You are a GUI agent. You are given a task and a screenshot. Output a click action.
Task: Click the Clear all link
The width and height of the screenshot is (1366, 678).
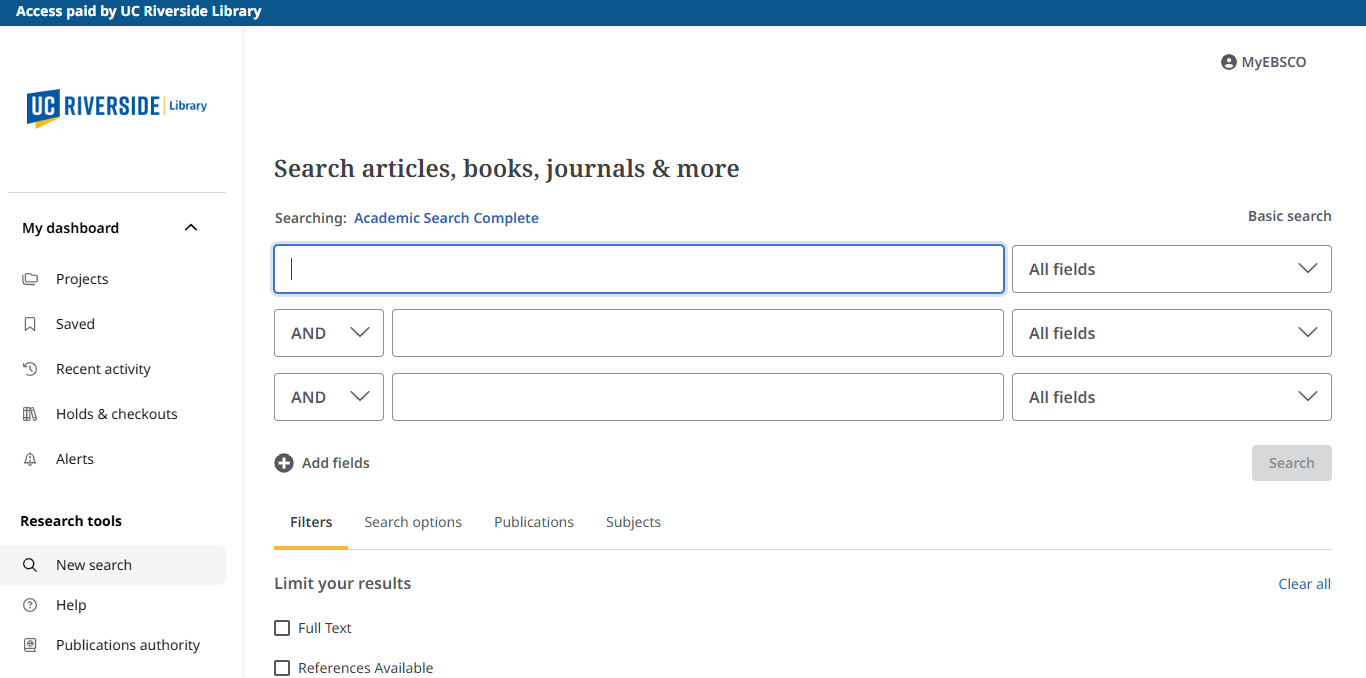(1304, 583)
